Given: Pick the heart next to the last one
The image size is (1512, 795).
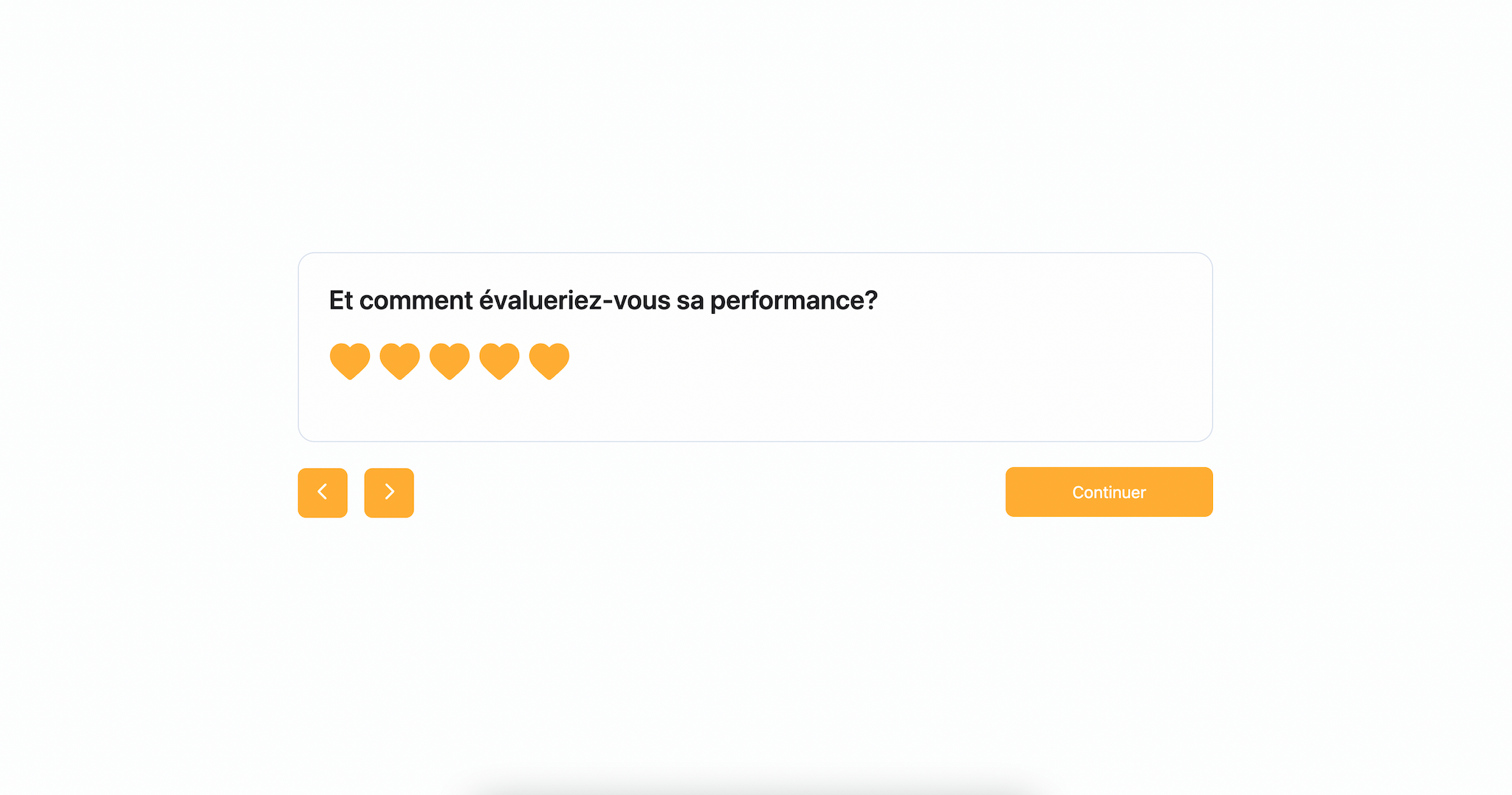Looking at the screenshot, I should (x=499, y=359).
